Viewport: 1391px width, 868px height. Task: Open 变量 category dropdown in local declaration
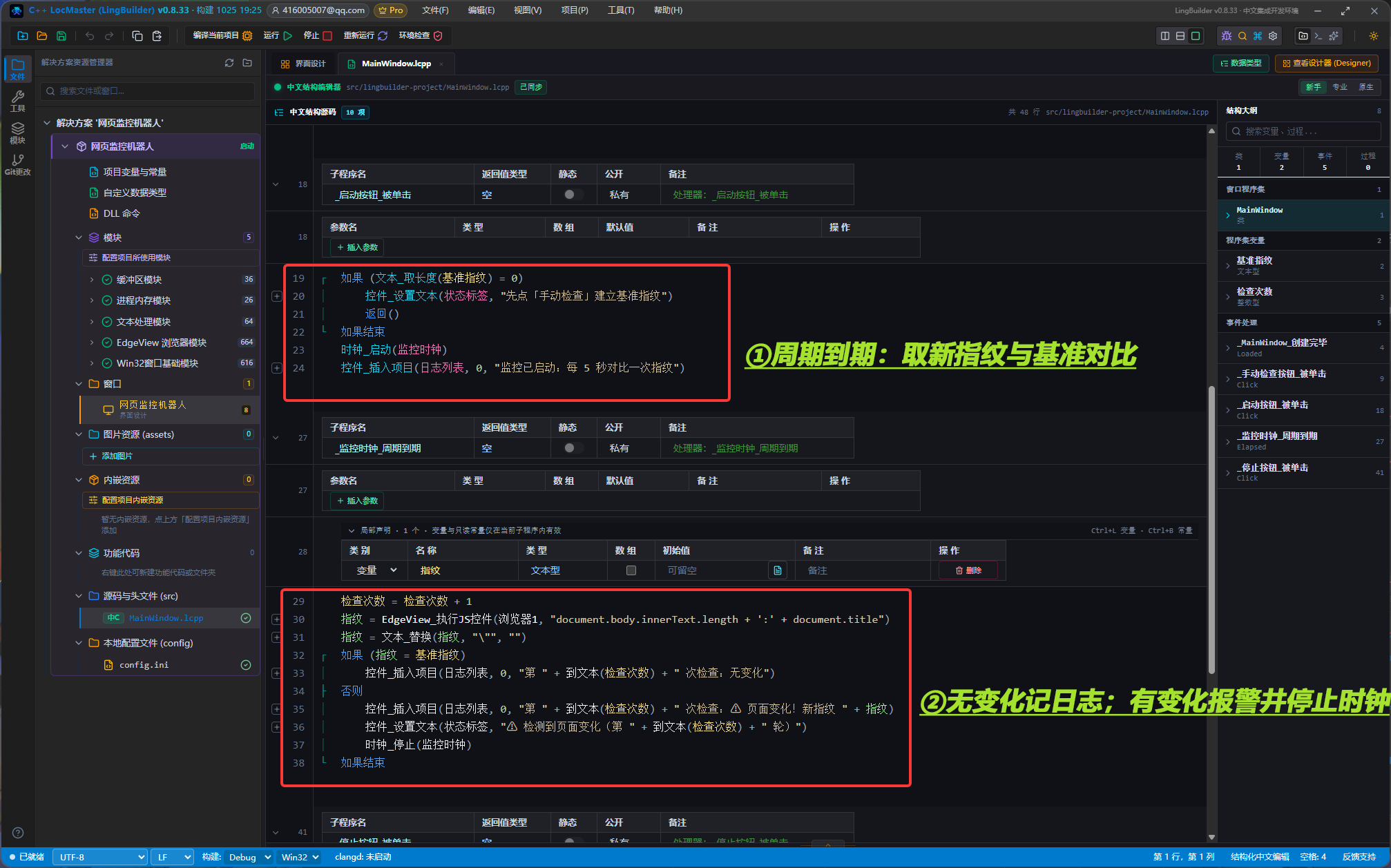(x=376, y=570)
